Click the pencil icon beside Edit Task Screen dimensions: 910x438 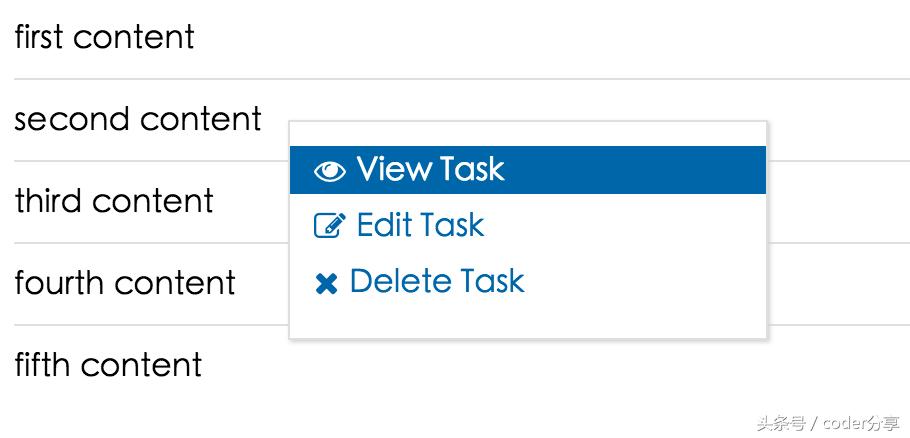click(329, 226)
